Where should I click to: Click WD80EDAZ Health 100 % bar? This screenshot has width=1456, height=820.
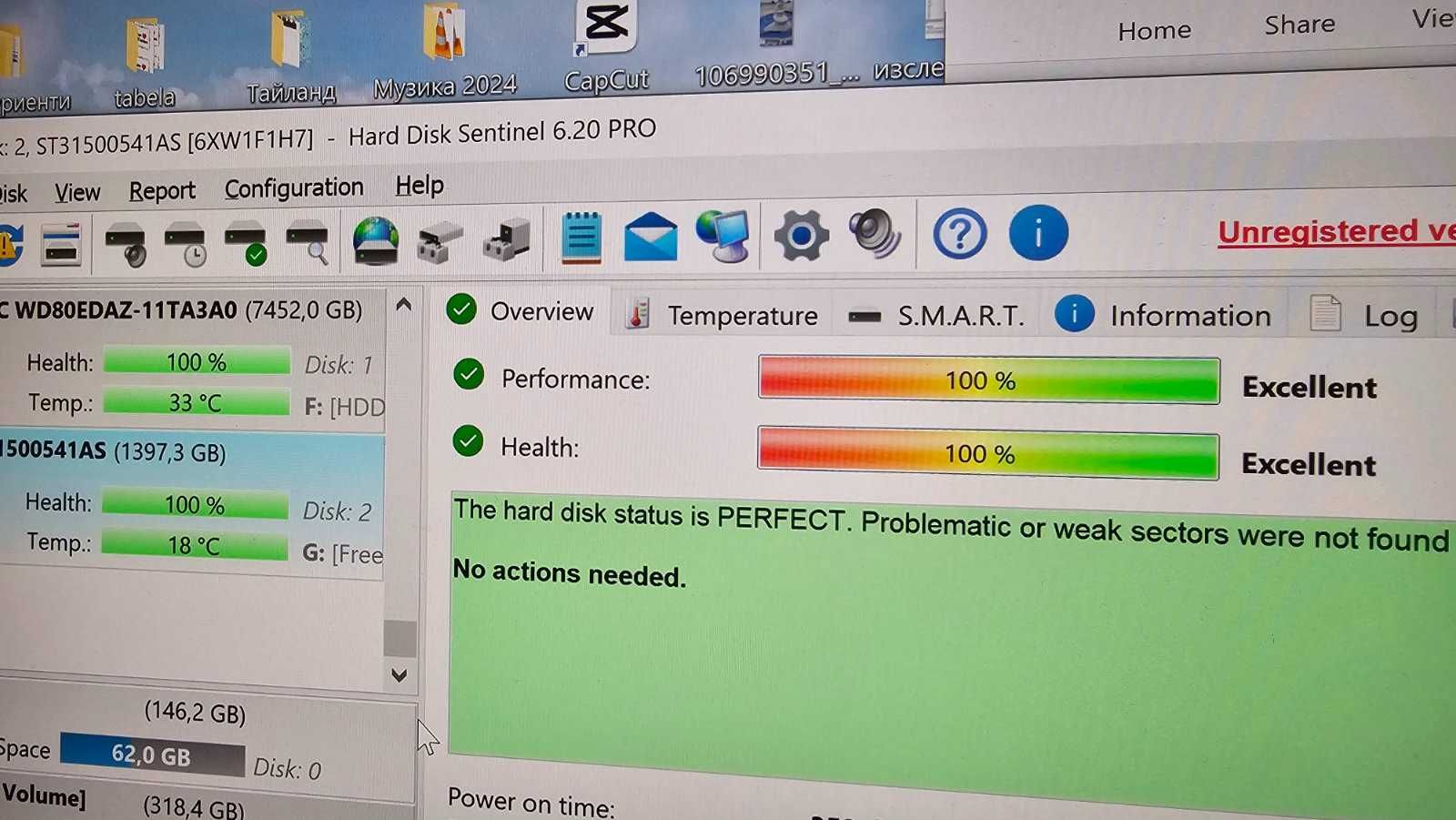197,361
